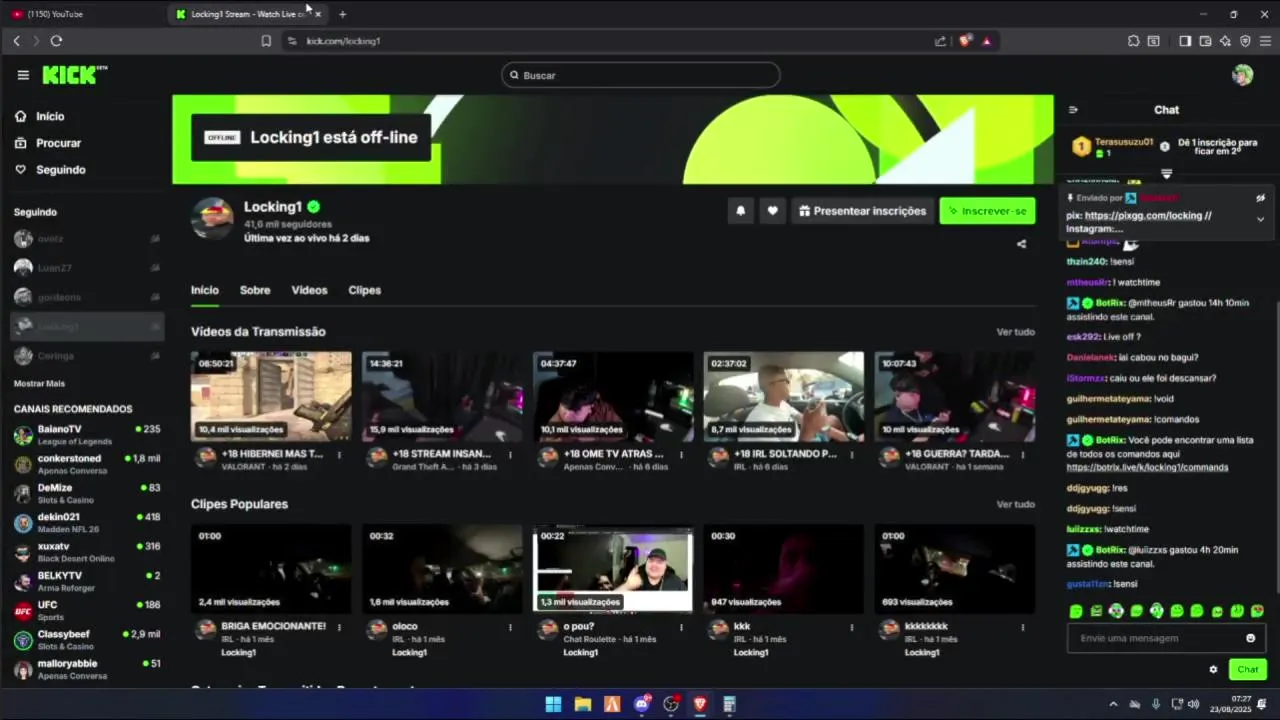Image resolution: width=1280 pixels, height=720 pixels.
Task: Click Ver tudo for Vídeos da Transmissão
Action: (x=1015, y=332)
